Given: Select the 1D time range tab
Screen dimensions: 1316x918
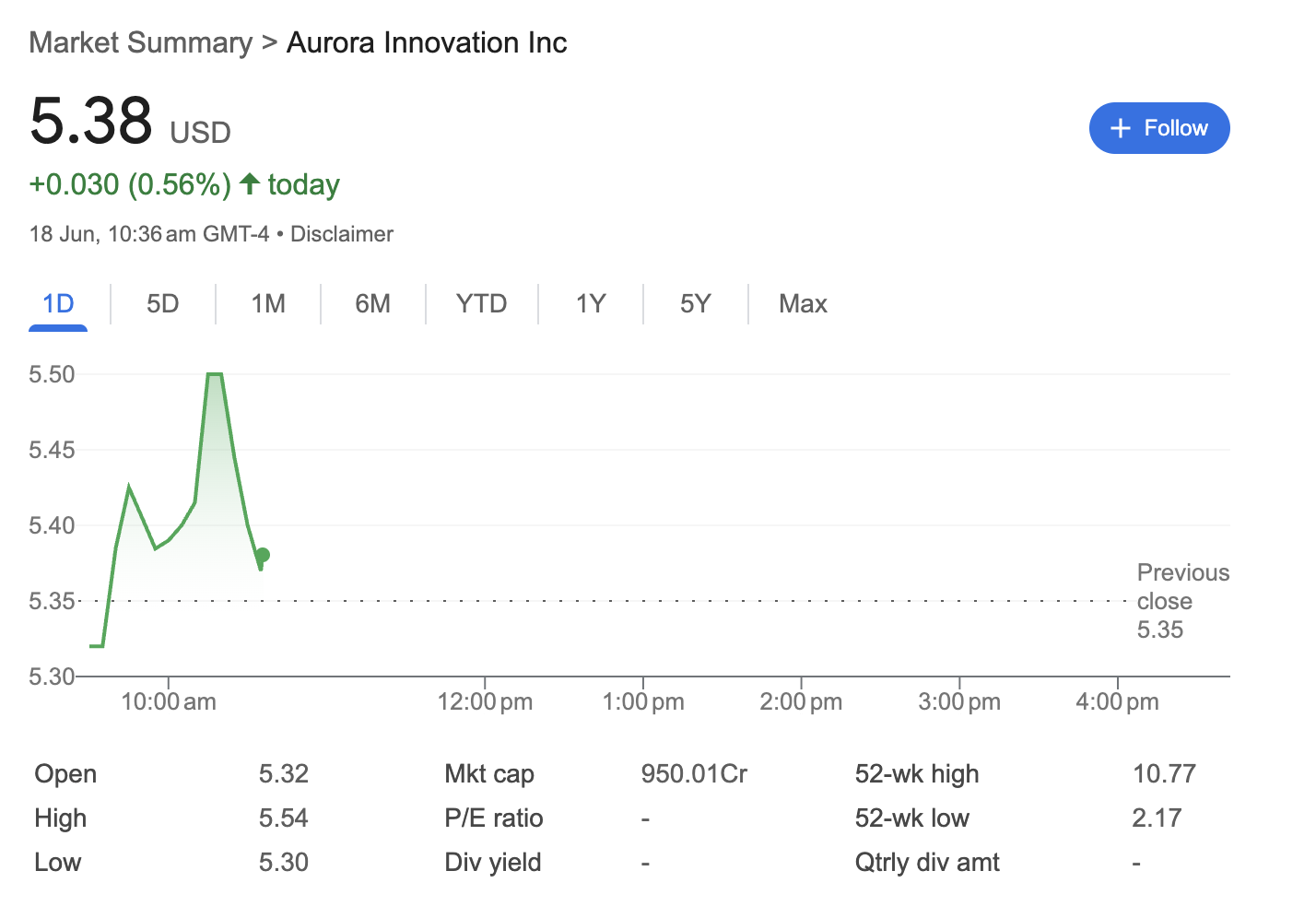Looking at the screenshot, I should tap(58, 304).
